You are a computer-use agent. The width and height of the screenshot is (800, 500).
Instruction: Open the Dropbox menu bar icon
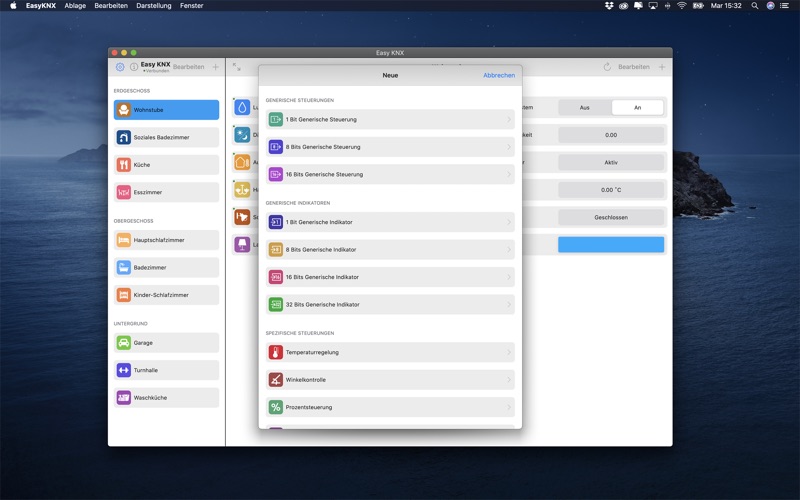[609, 6]
